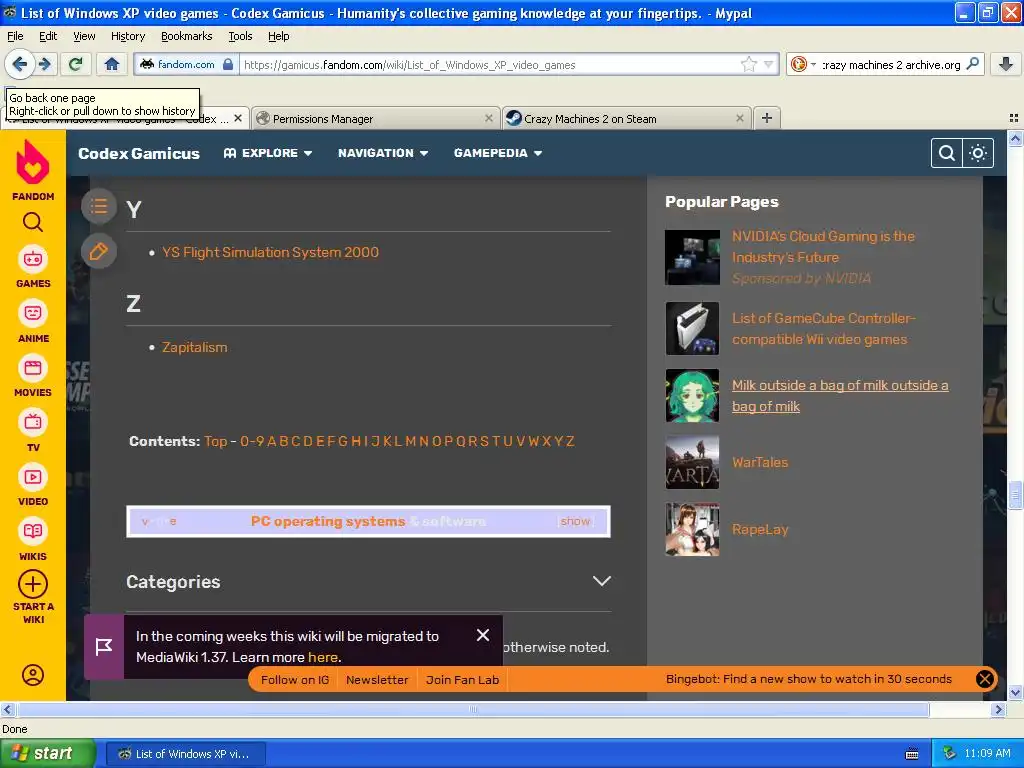Jump to Top in Contents

coord(216,441)
